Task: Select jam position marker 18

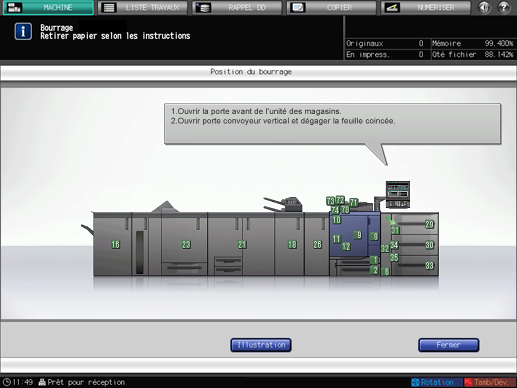Action: coord(292,244)
